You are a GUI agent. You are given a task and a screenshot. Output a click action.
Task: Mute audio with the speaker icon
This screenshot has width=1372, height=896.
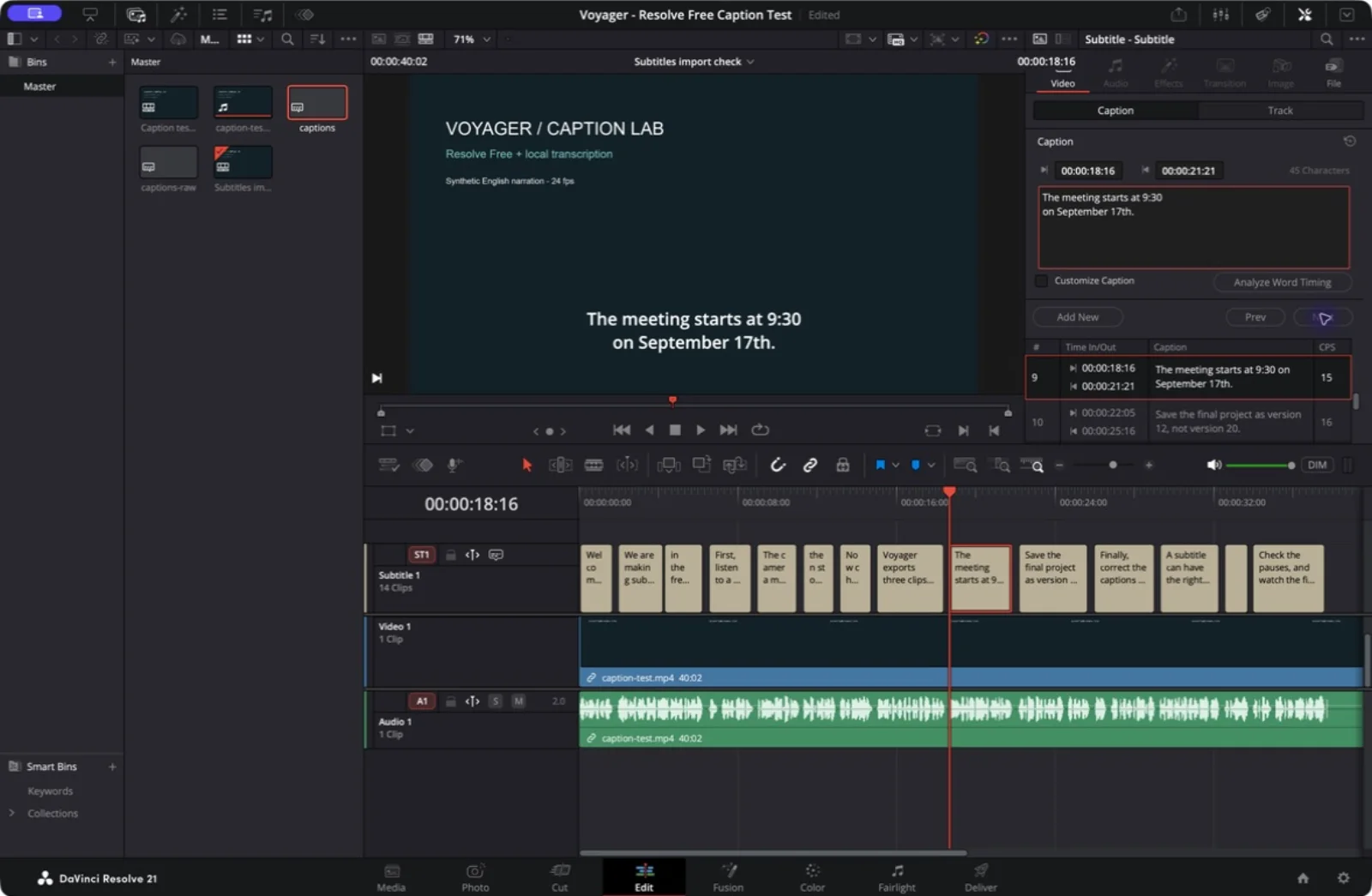(x=1213, y=465)
